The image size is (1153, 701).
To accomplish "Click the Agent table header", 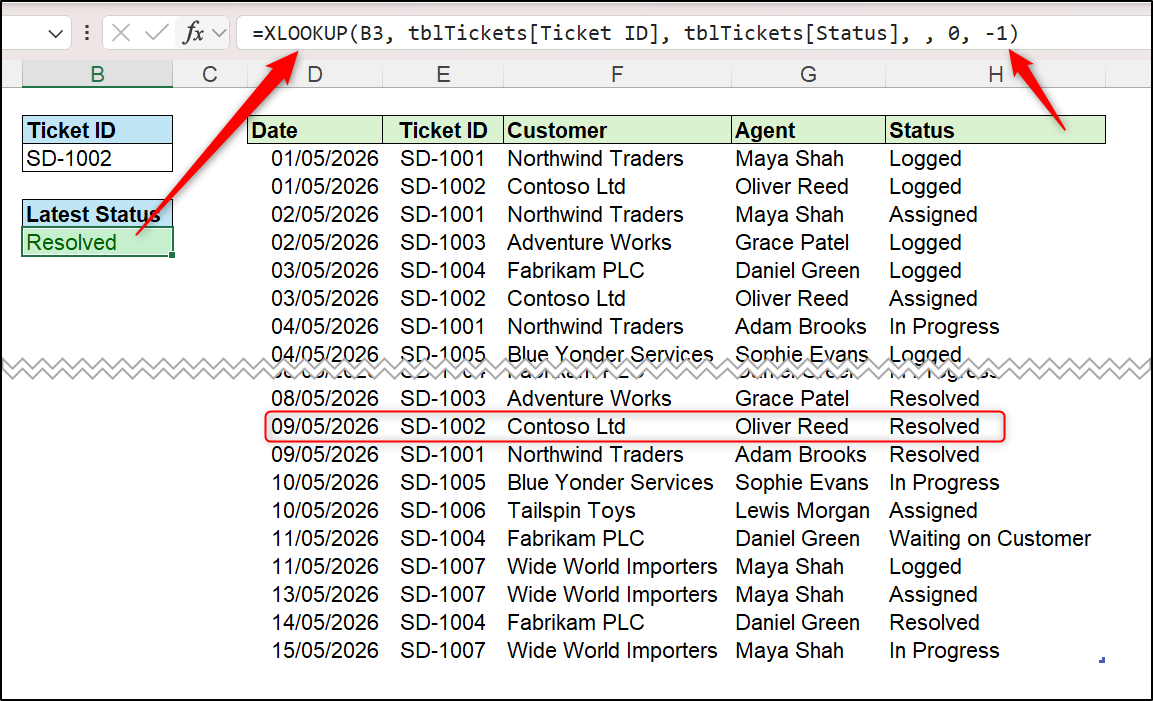I will (x=808, y=130).
